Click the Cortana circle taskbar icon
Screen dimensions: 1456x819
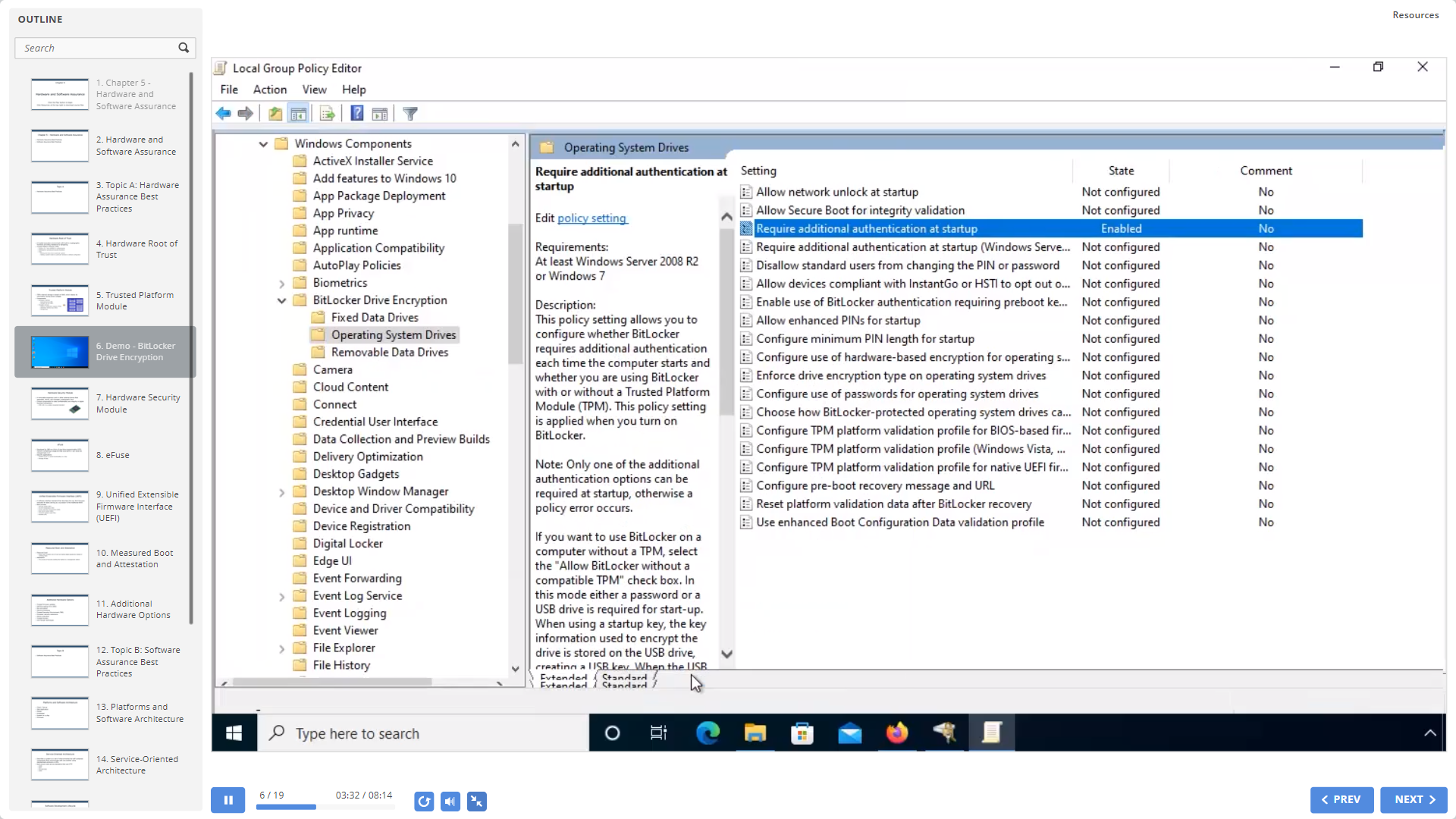(x=612, y=733)
